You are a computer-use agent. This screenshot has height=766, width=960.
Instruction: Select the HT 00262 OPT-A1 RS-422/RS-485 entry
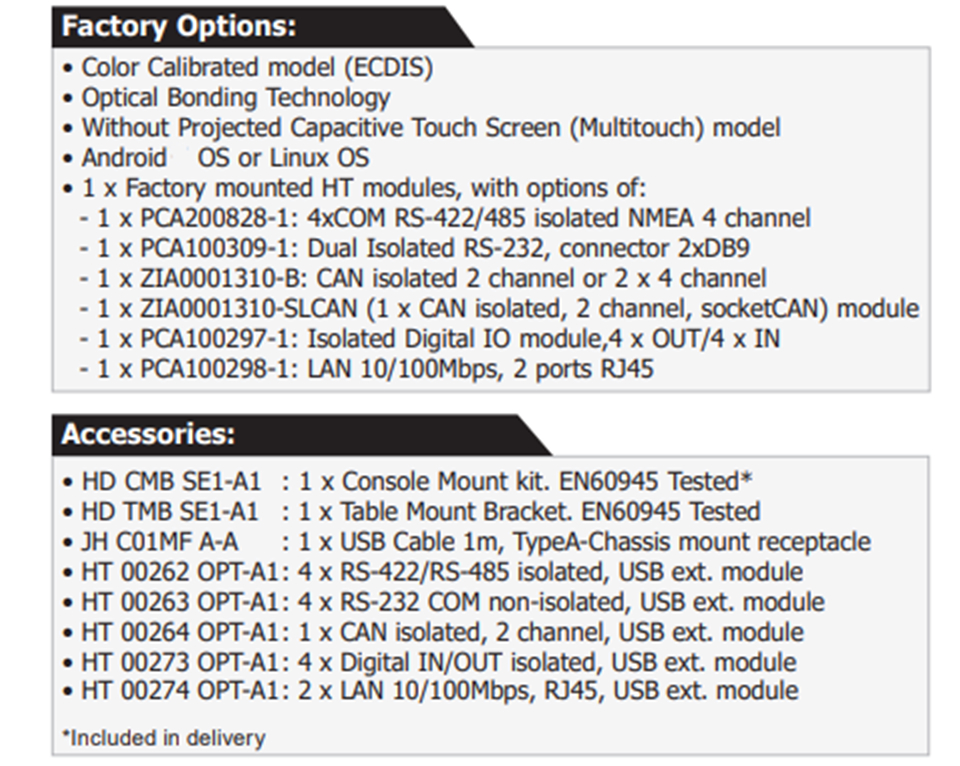pos(441,572)
